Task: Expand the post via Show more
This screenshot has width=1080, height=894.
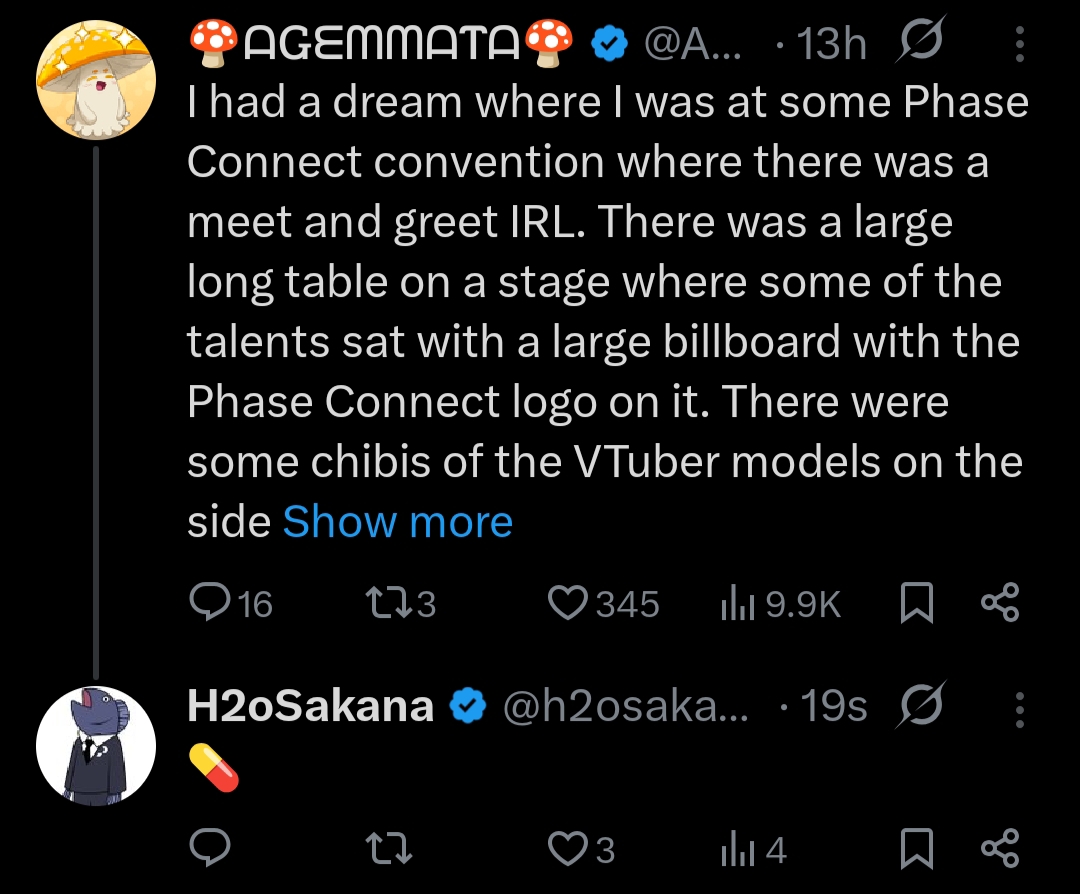Action: pos(397,522)
